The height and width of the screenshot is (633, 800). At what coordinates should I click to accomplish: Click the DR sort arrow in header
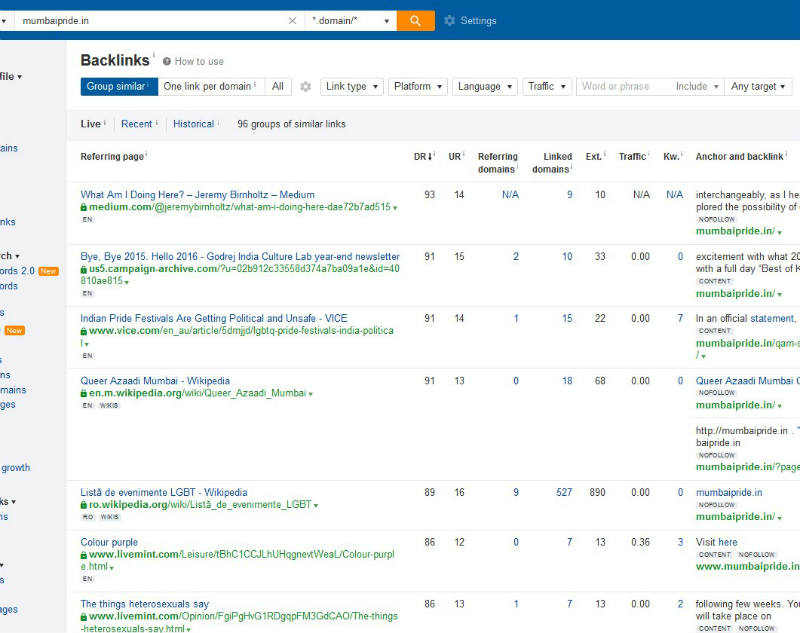(430, 157)
